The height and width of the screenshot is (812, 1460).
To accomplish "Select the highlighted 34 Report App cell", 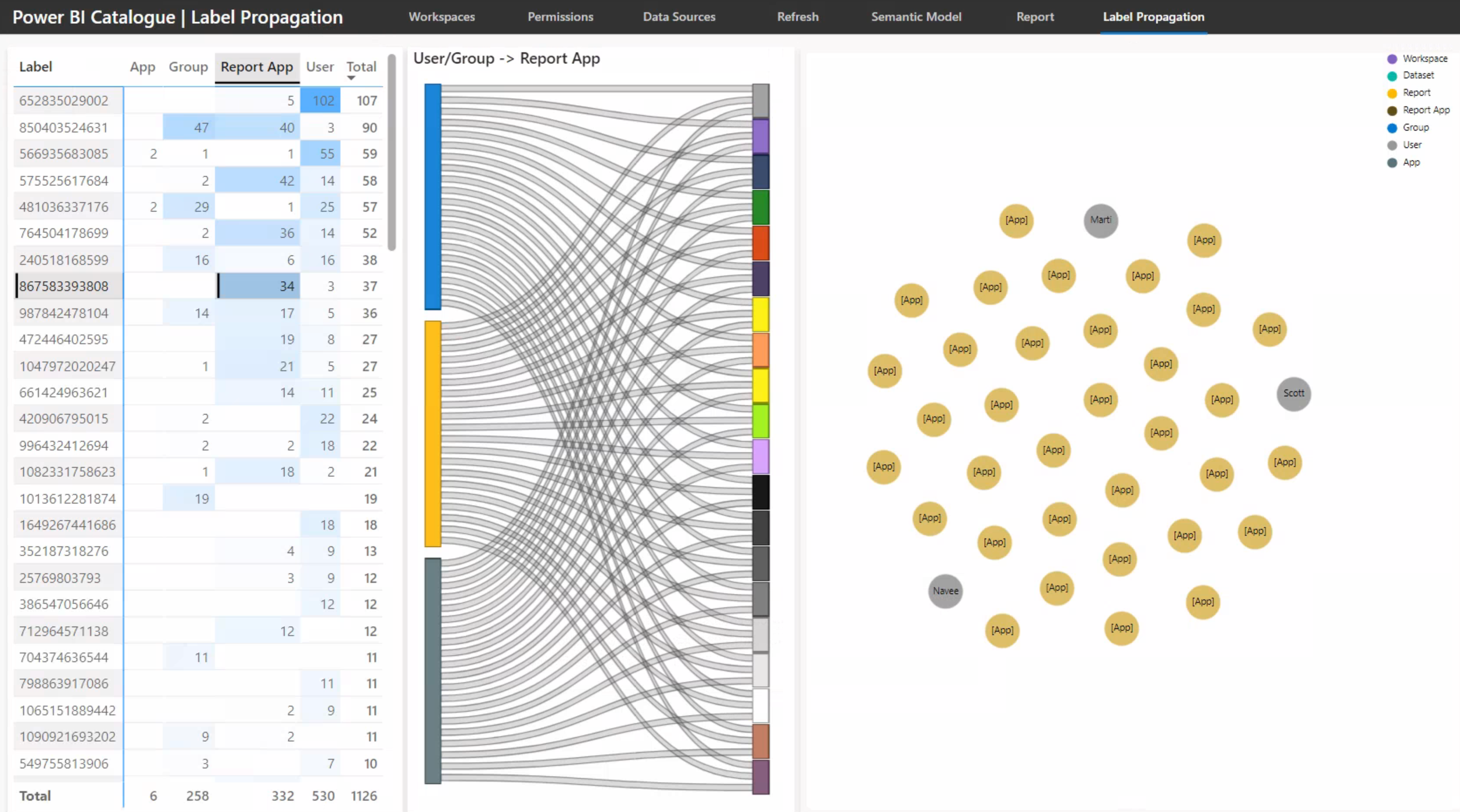I will click(x=259, y=286).
